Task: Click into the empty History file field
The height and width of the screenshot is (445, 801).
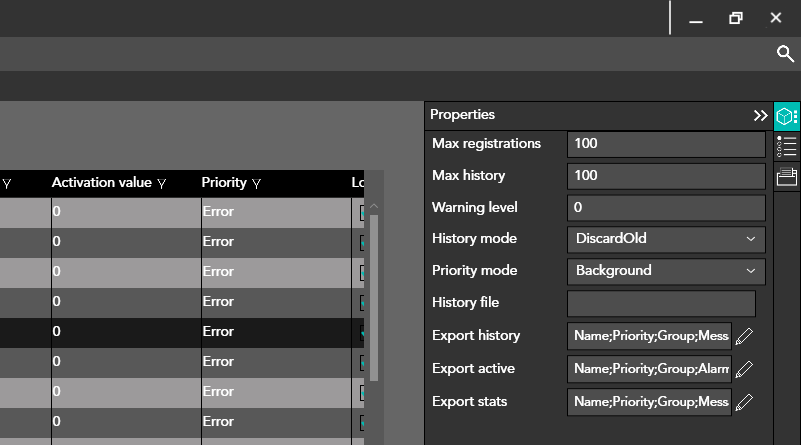Action: click(x=661, y=303)
